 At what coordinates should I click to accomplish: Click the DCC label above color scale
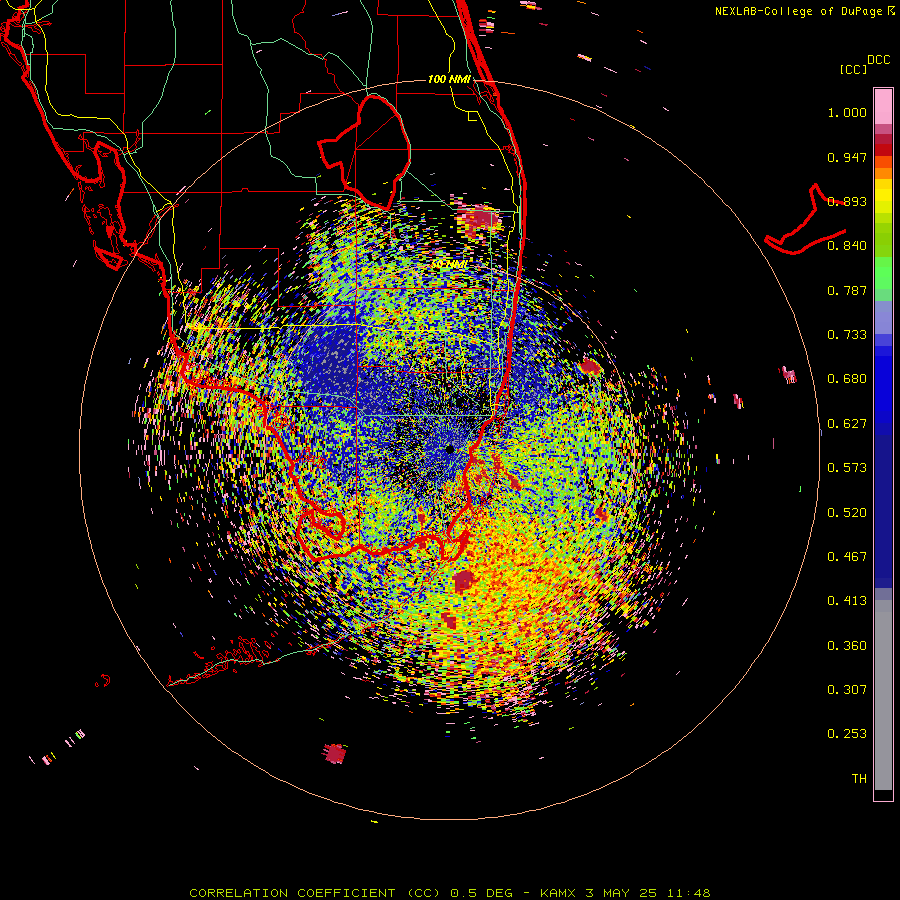coord(878,60)
